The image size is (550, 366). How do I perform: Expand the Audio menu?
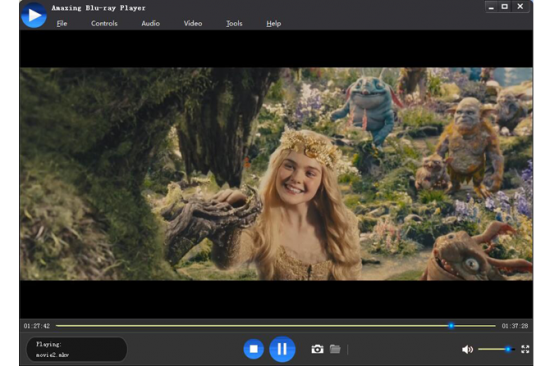pyautogui.click(x=150, y=24)
